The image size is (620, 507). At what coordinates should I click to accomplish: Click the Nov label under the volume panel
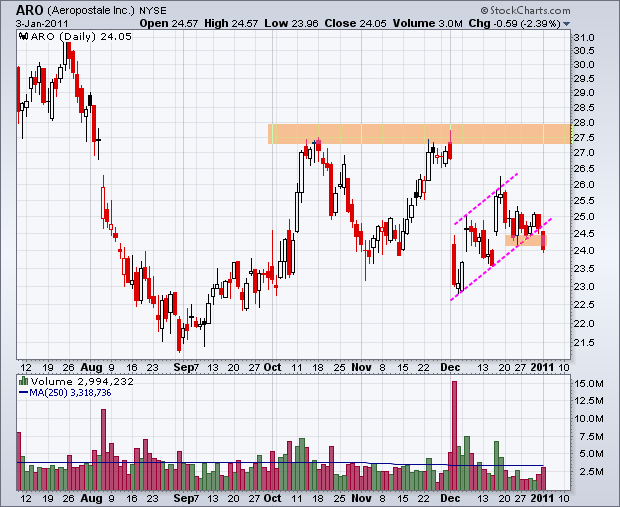pyautogui.click(x=361, y=498)
